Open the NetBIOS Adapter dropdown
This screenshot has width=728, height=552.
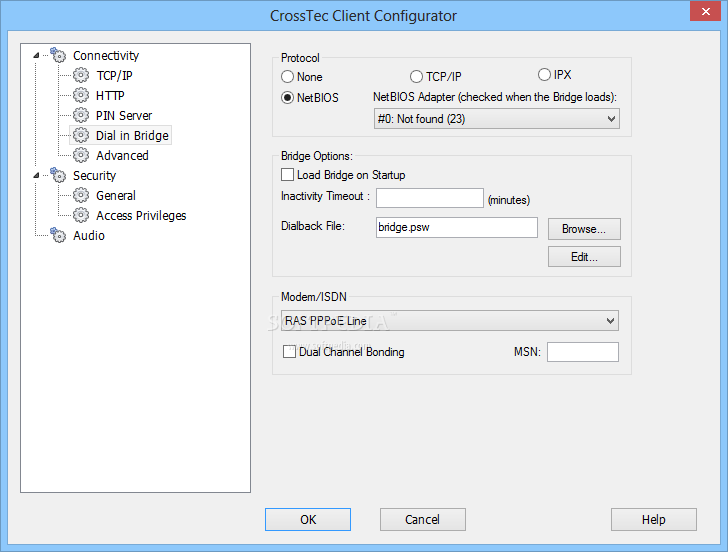[497, 119]
